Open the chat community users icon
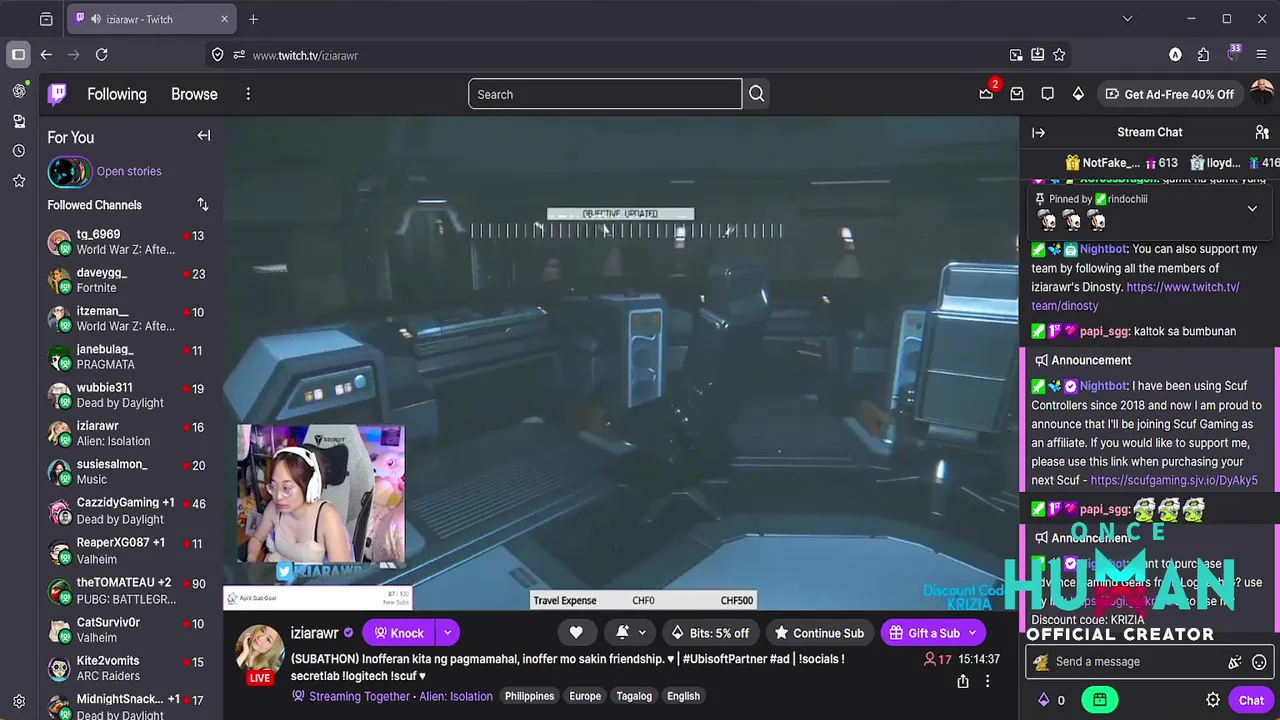This screenshot has width=1280, height=720. tap(1262, 132)
